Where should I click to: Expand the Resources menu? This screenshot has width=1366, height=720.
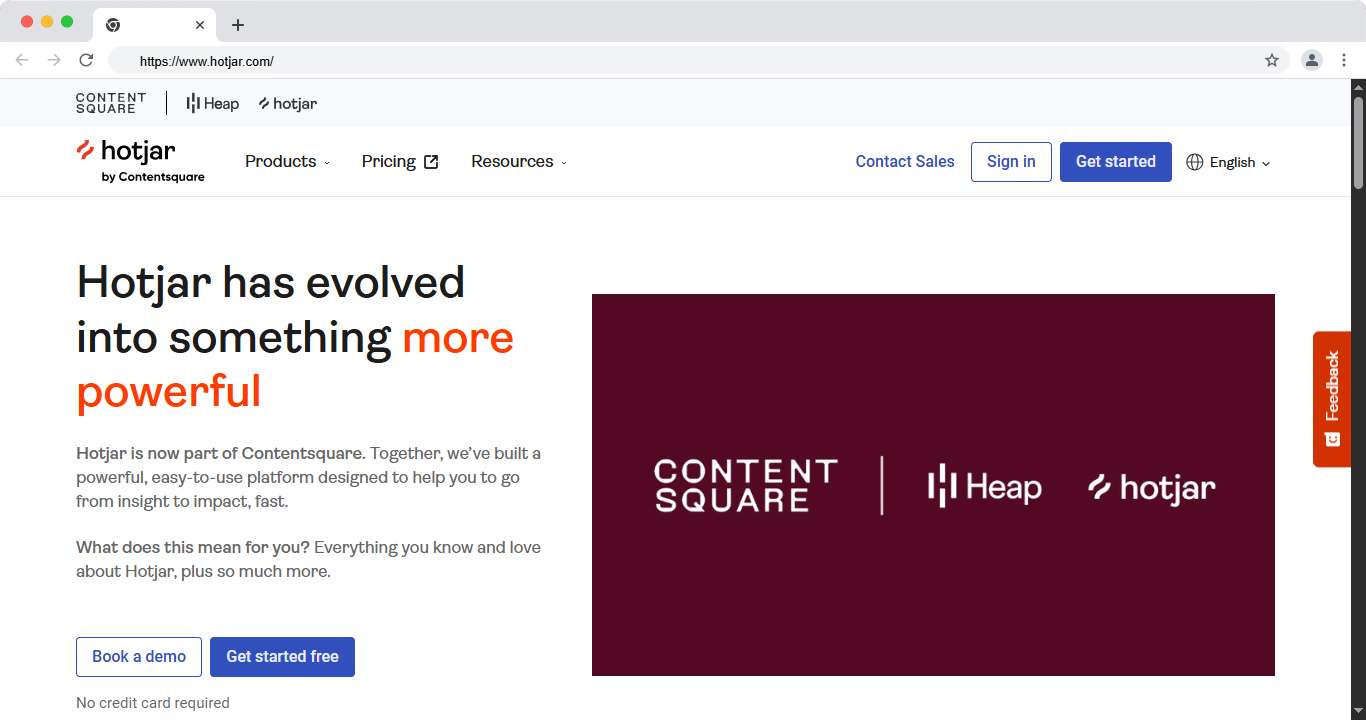click(519, 162)
